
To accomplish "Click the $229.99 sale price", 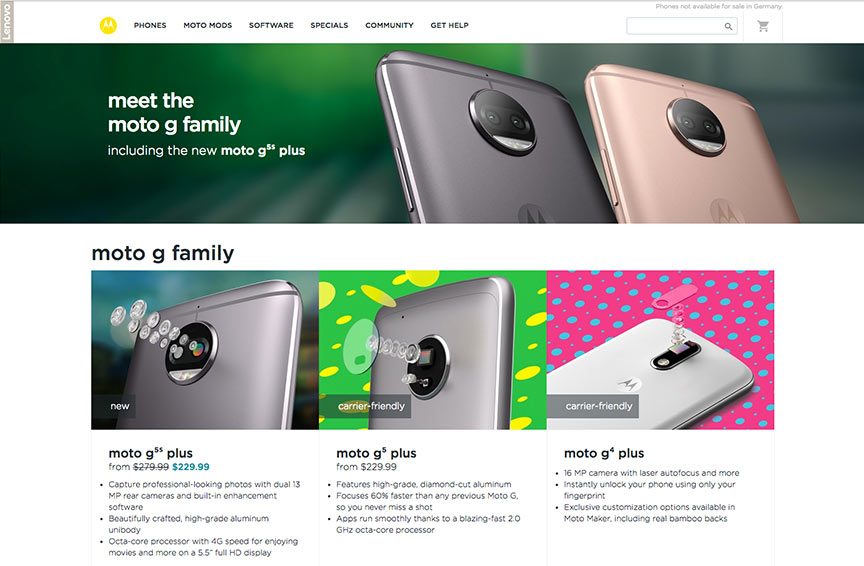I will (x=191, y=467).
